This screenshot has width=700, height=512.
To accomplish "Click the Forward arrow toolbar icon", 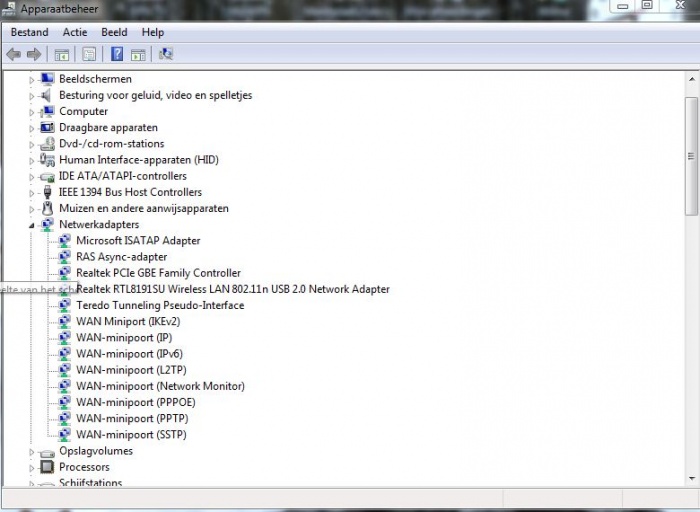I will tap(34, 54).
